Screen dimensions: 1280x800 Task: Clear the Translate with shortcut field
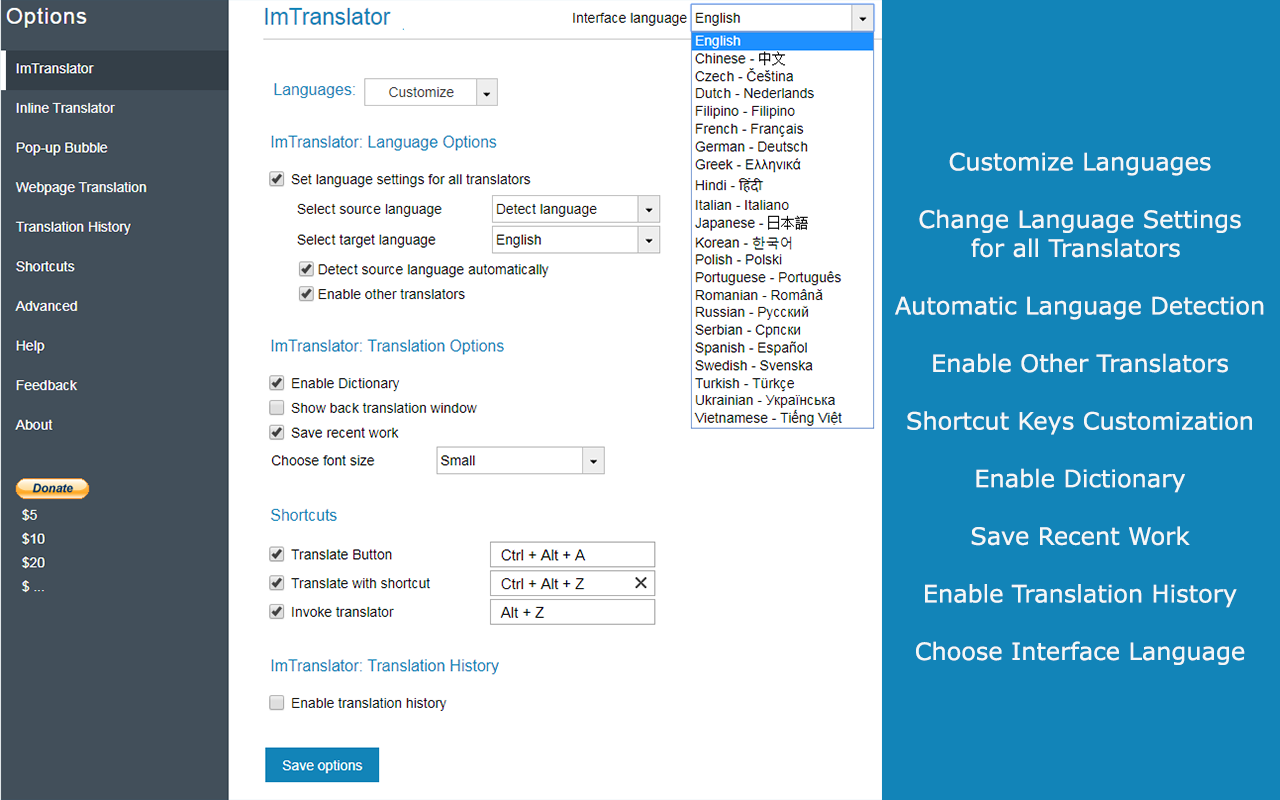coord(641,583)
